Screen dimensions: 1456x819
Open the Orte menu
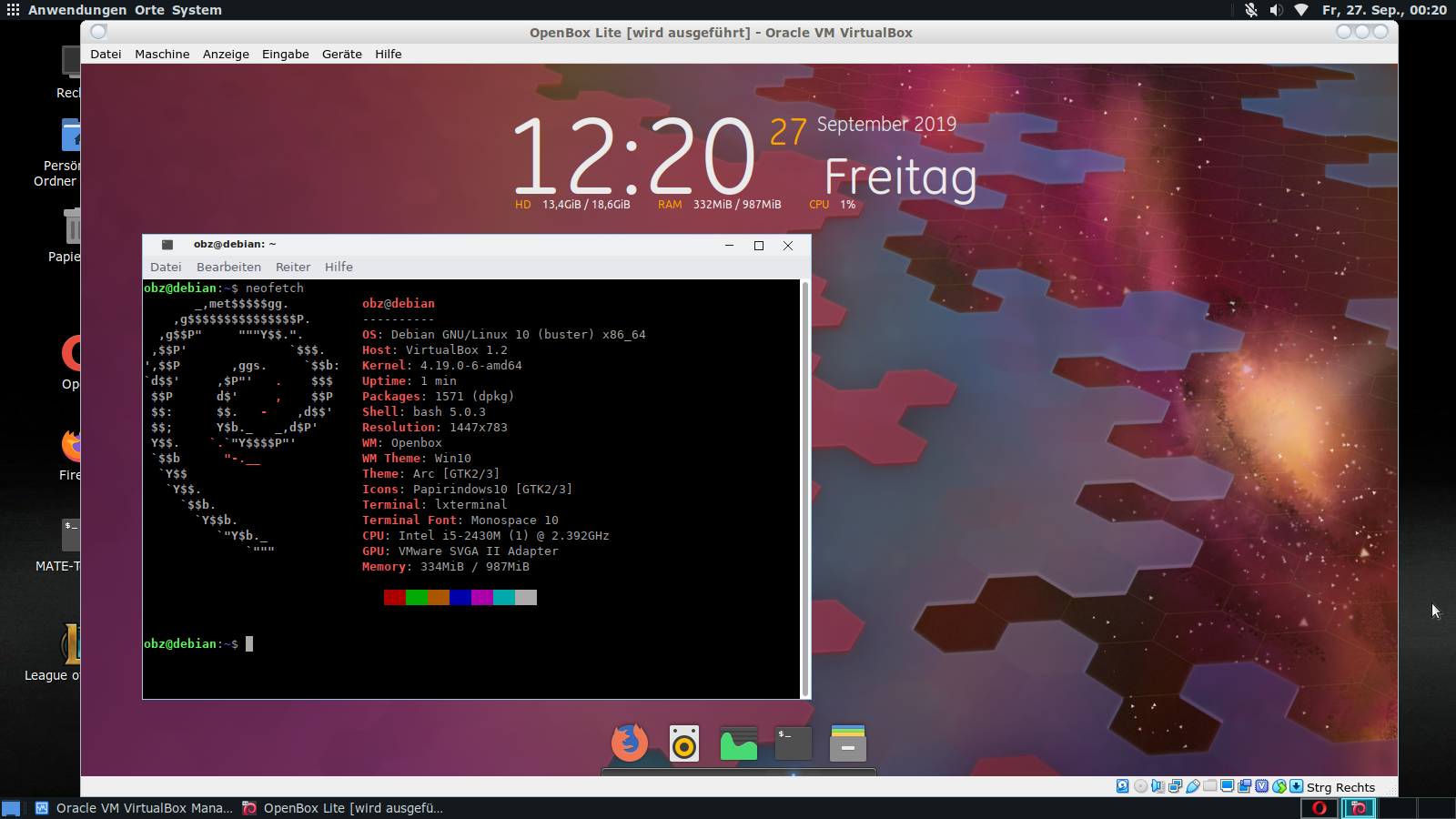149,10
